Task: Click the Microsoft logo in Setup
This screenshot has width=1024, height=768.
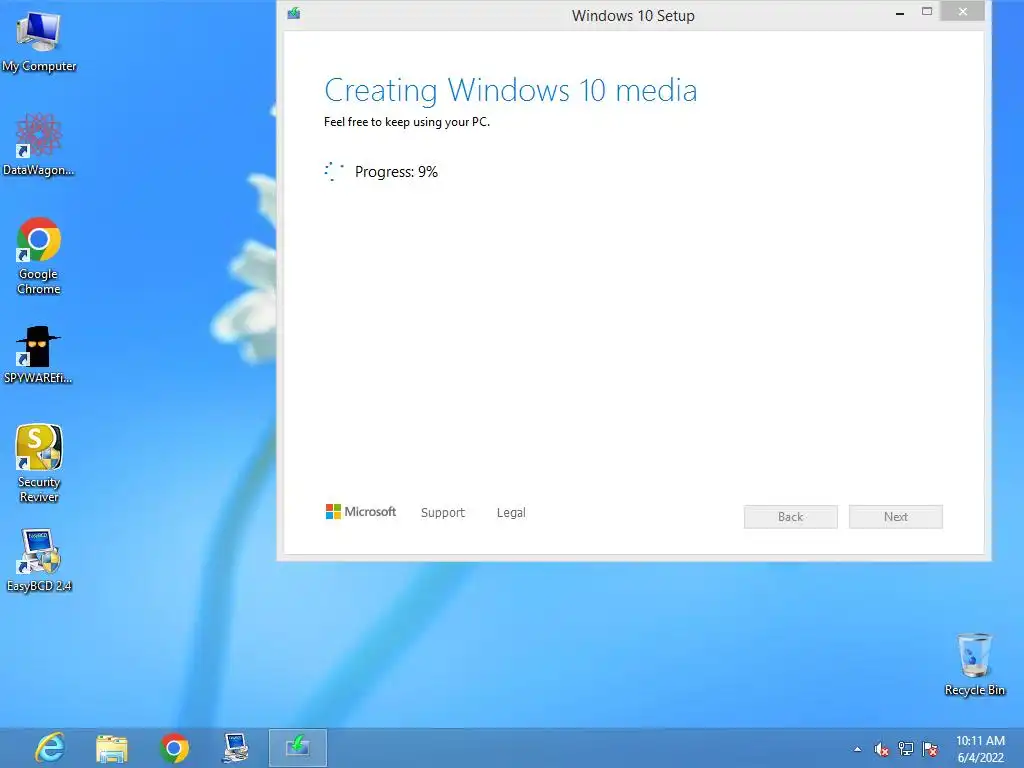Action: click(x=360, y=512)
